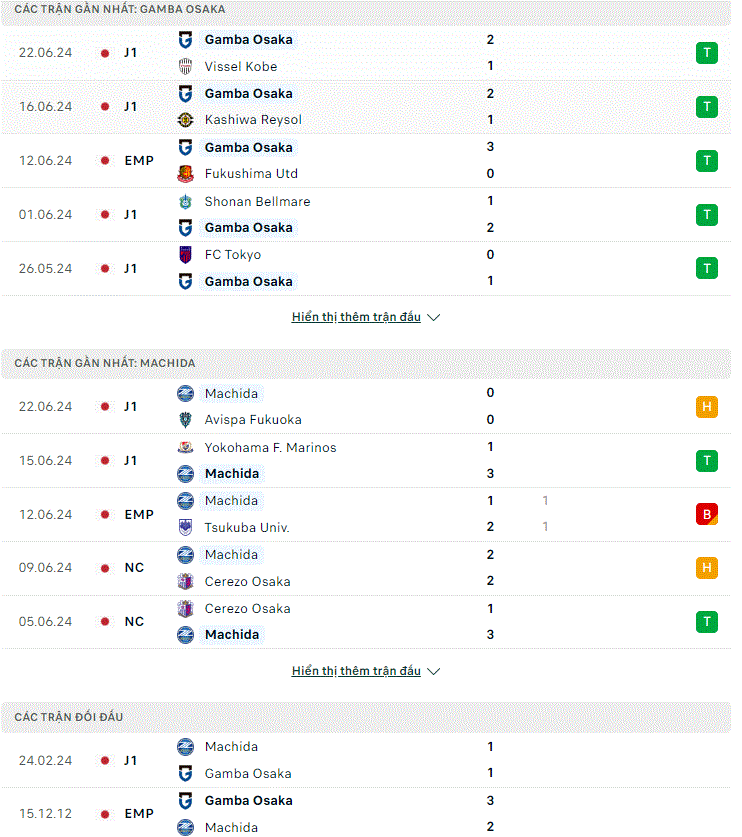
Task: Click the Vissel Kobe team crest
Action: [185, 66]
